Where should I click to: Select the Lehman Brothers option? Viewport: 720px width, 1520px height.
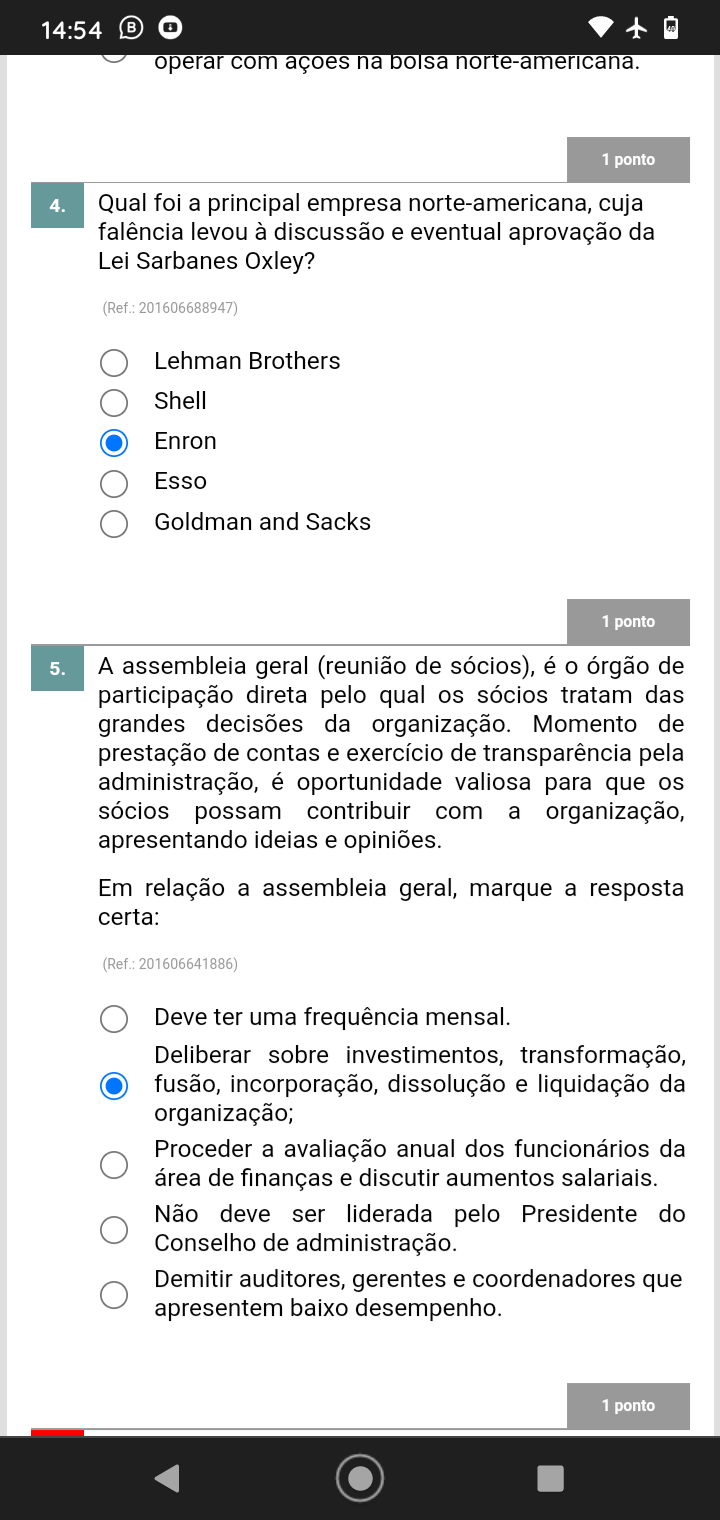tap(114, 362)
